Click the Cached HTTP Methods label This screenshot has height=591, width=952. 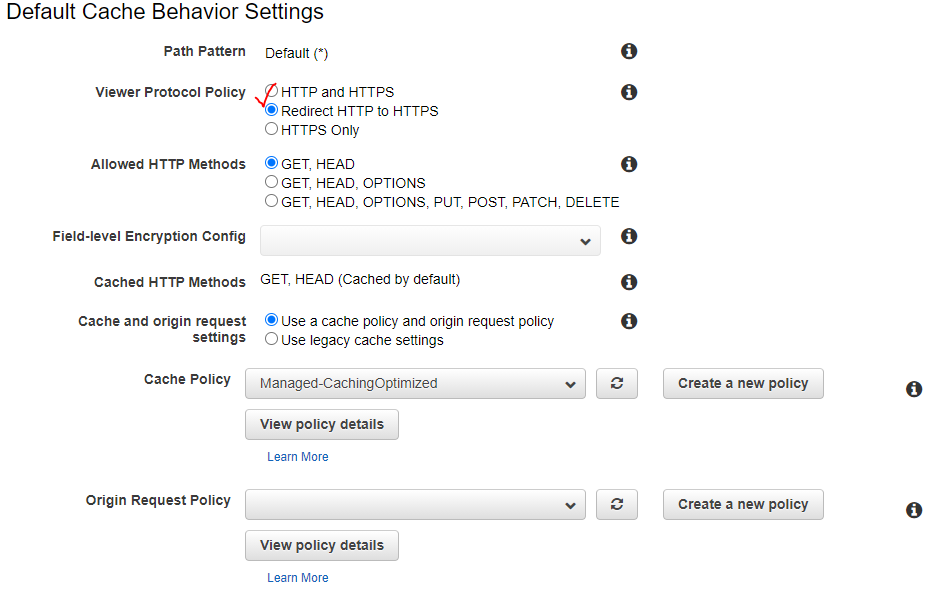[x=170, y=282]
